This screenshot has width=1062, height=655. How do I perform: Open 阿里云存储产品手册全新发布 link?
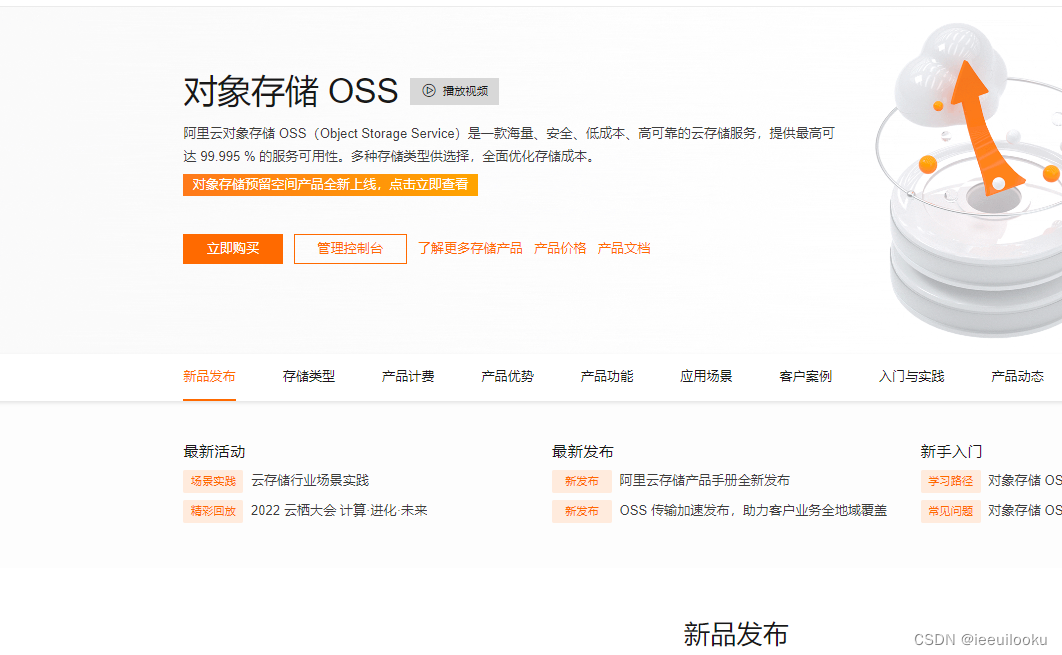(704, 481)
